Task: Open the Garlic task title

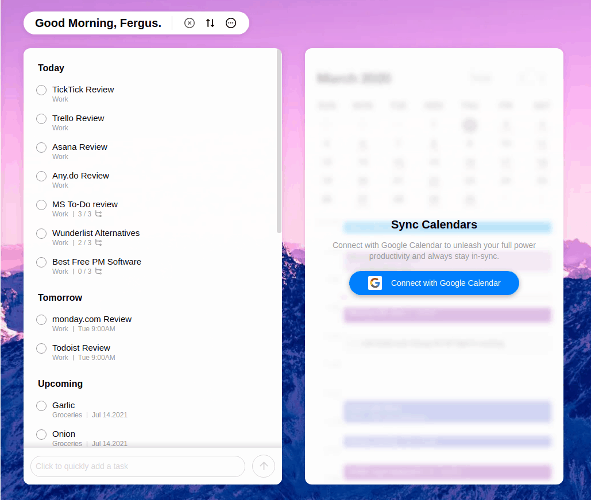Action: pyautogui.click(x=63, y=405)
